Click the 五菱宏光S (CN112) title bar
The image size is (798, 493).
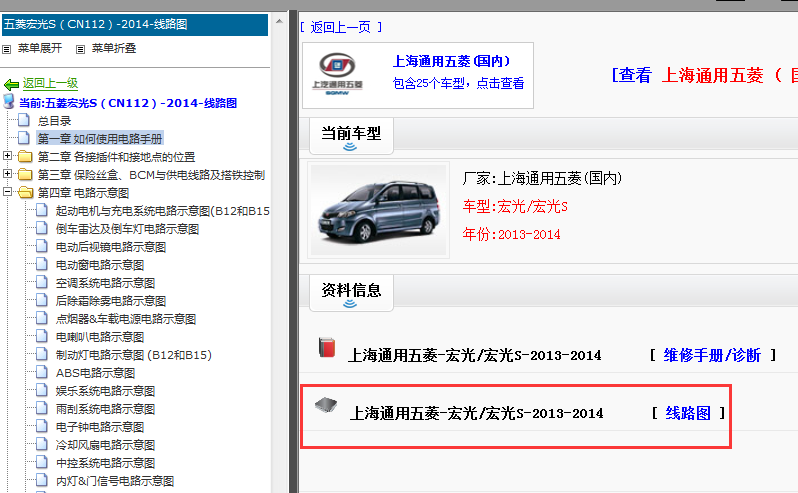135,24
